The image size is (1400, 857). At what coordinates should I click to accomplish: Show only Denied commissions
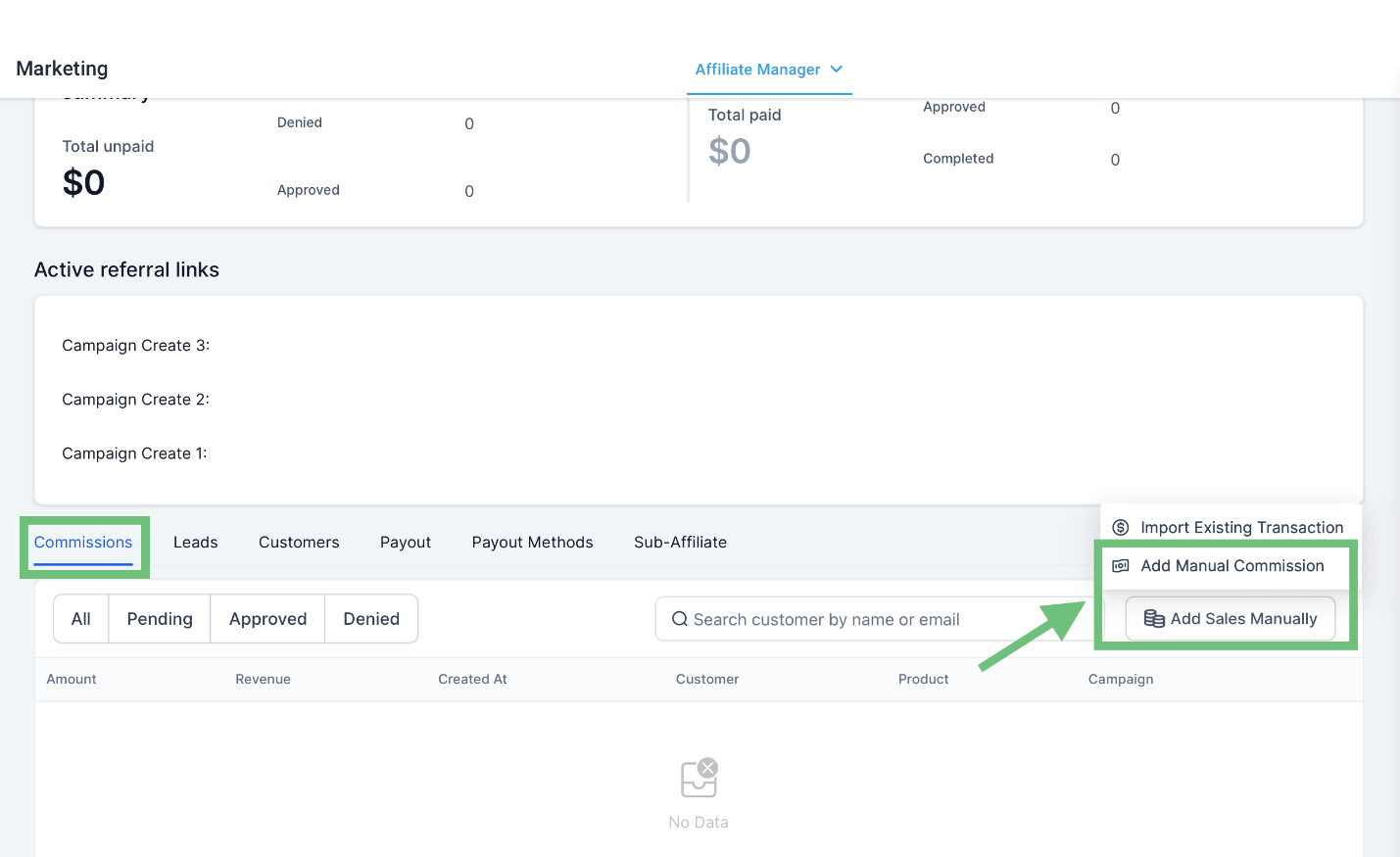[x=371, y=619]
